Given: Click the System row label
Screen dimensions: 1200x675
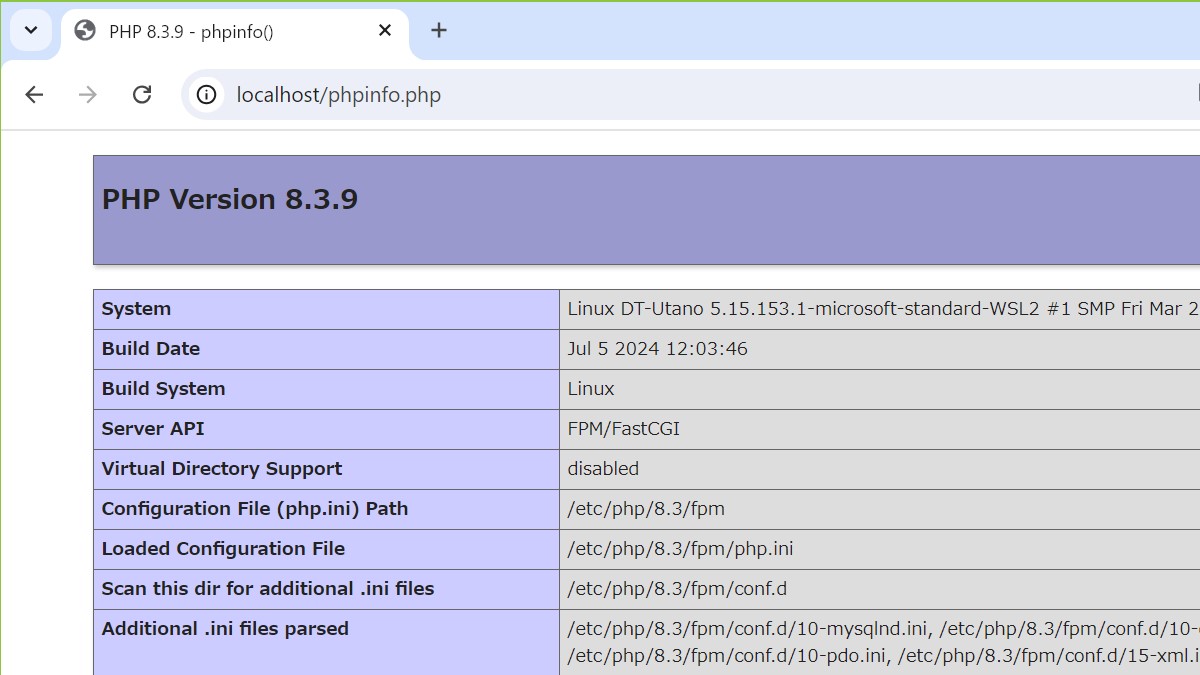Looking at the screenshot, I should click(x=136, y=309).
